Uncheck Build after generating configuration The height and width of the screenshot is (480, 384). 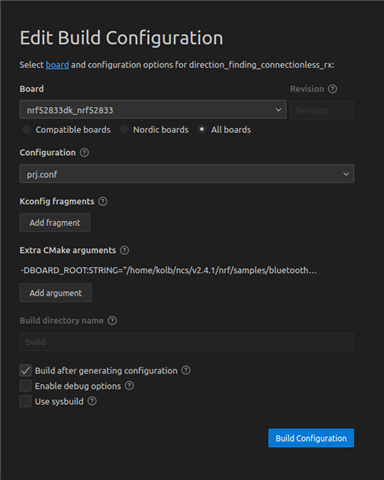click(x=26, y=370)
